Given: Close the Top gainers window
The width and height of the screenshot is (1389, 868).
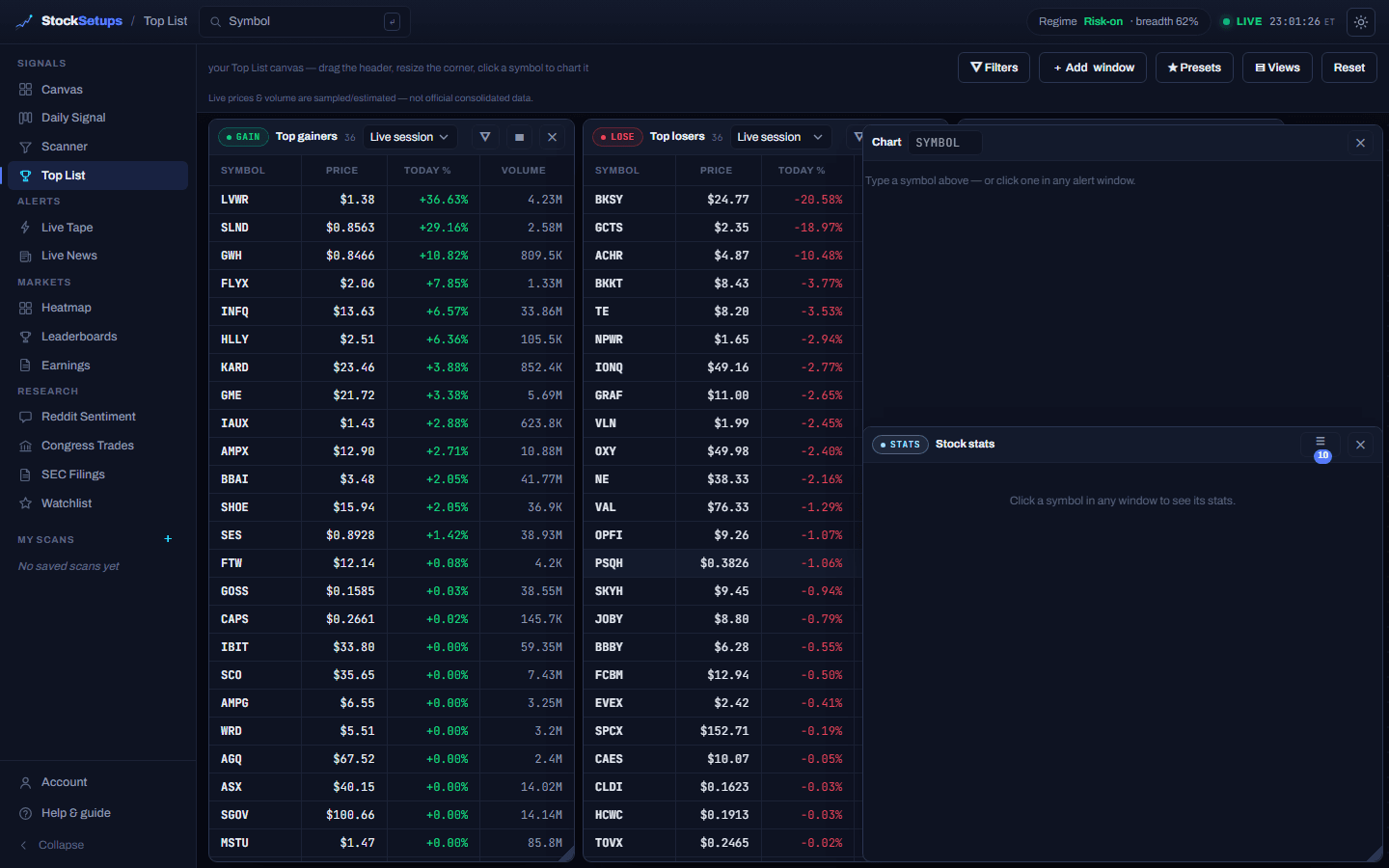Looking at the screenshot, I should tap(553, 137).
